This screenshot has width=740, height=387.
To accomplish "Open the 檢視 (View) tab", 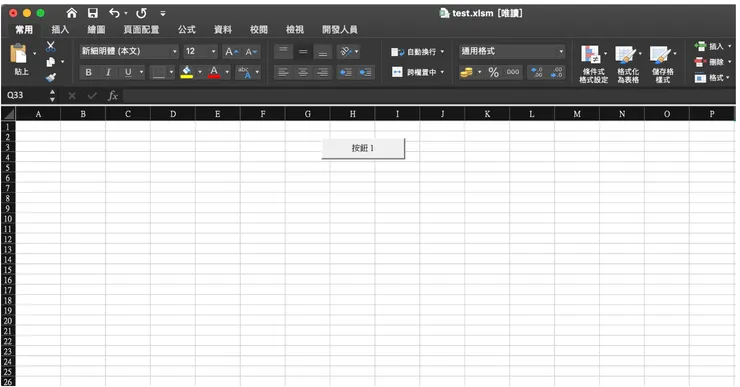I will (295, 30).
